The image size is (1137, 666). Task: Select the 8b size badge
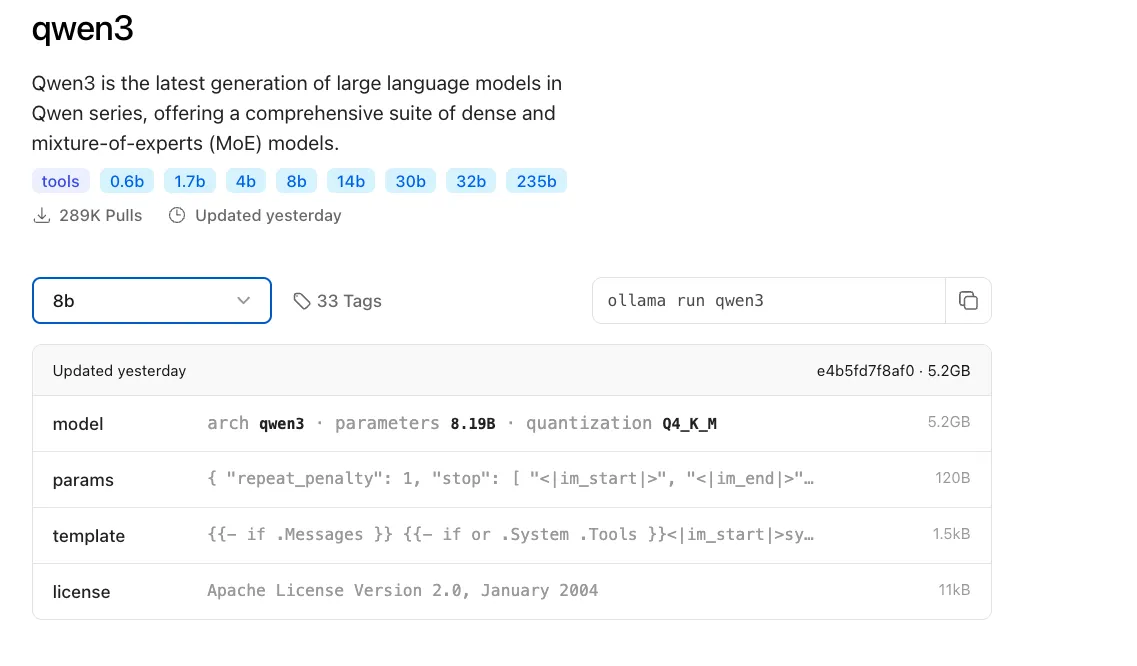point(296,181)
